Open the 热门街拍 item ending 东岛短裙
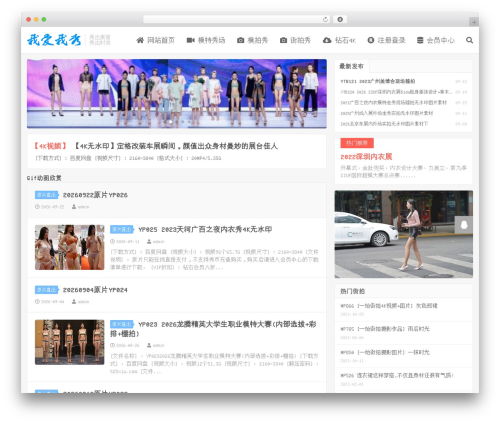 389,306
